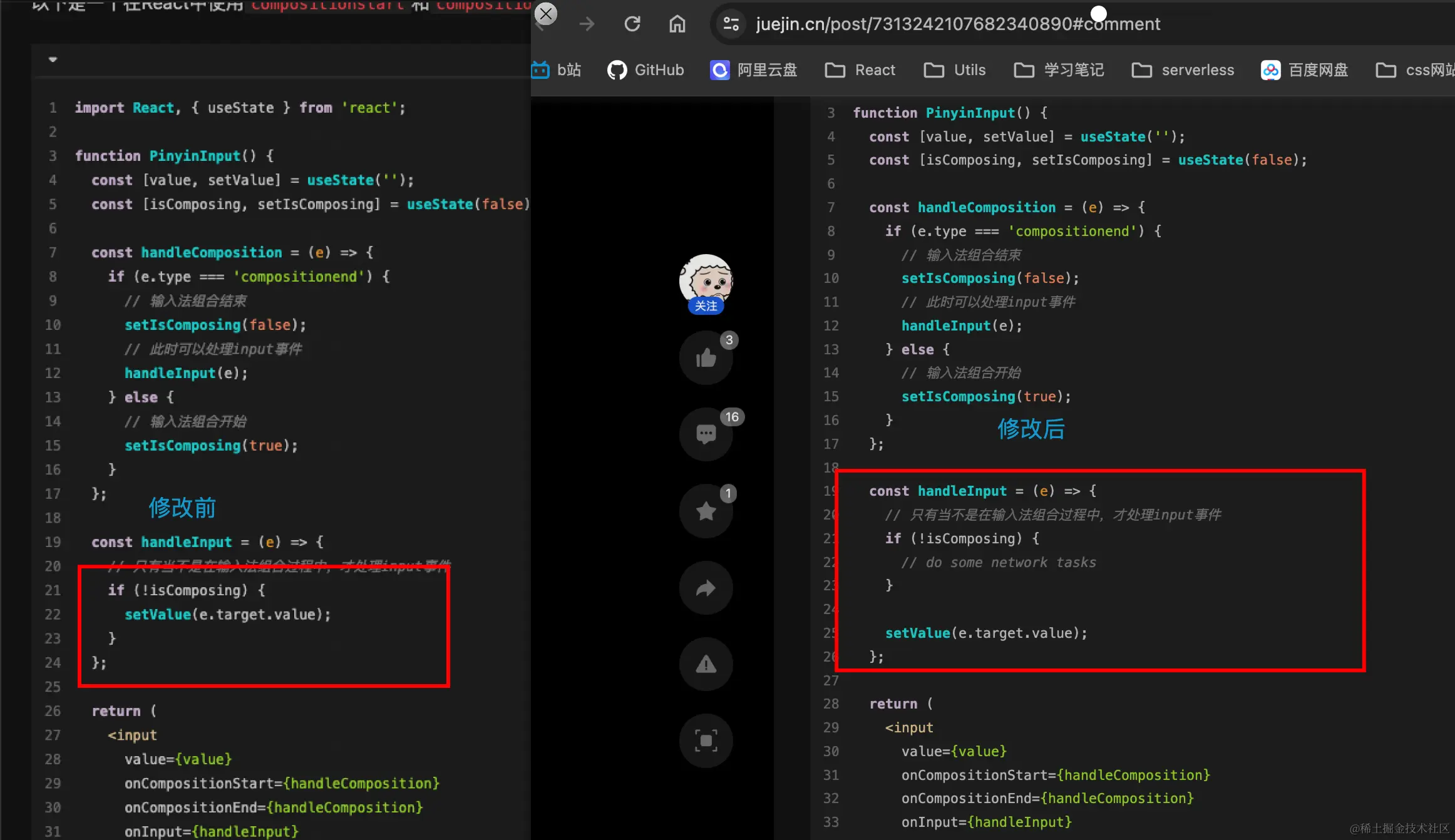Collapse the code block with small arrow

(x=53, y=59)
